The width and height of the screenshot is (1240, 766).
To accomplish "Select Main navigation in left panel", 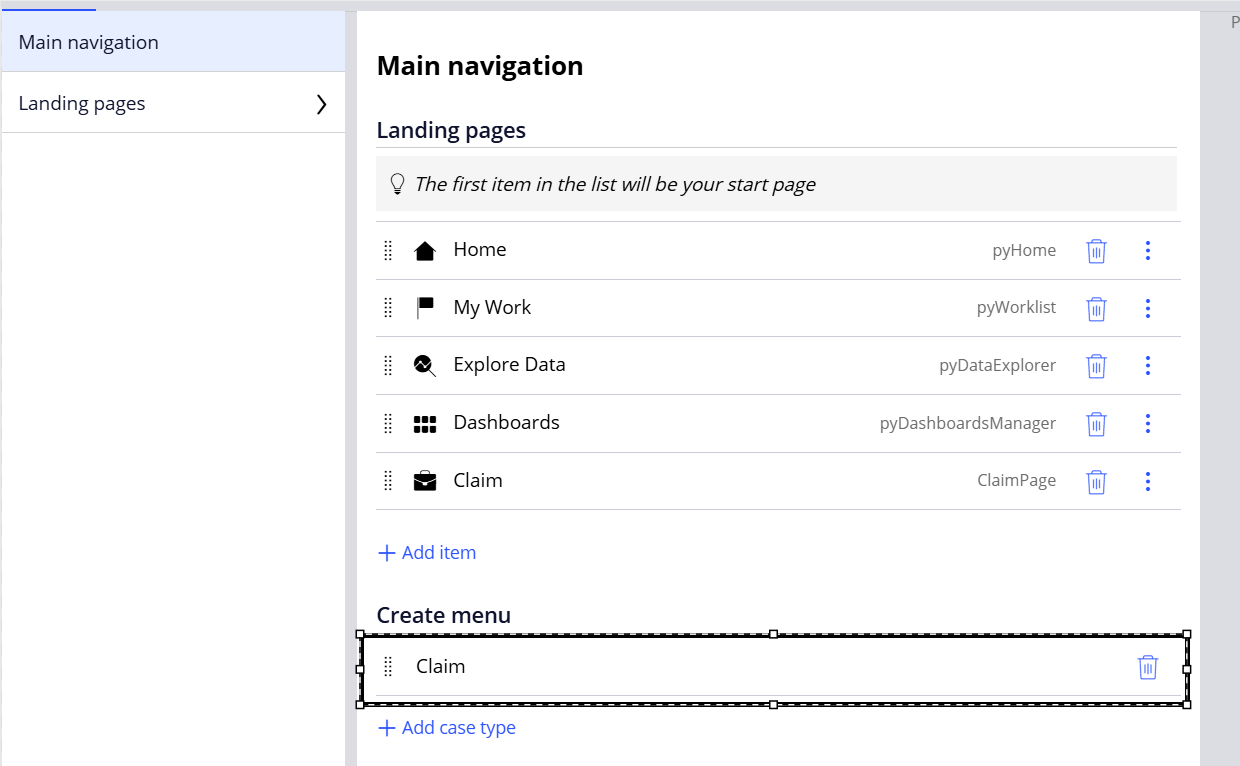I will pos(88,43).
